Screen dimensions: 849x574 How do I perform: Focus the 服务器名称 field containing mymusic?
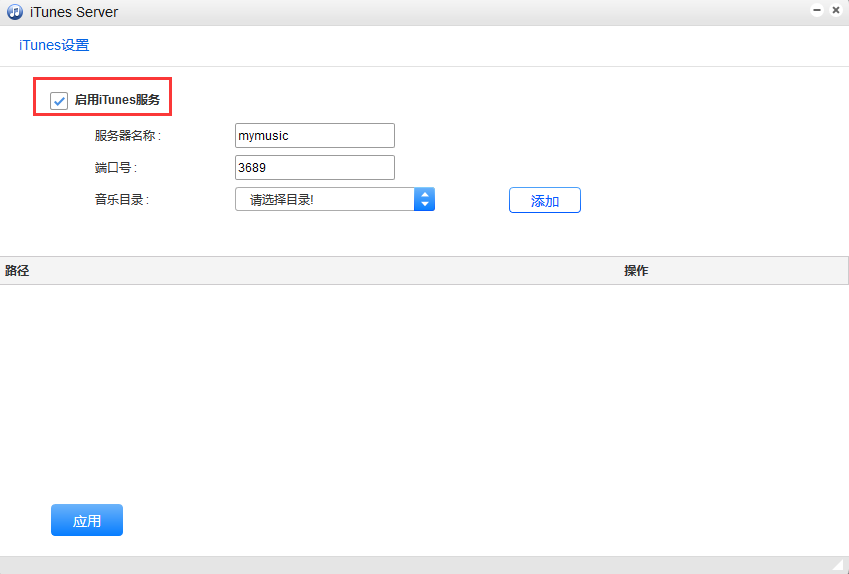coord(315,135)
